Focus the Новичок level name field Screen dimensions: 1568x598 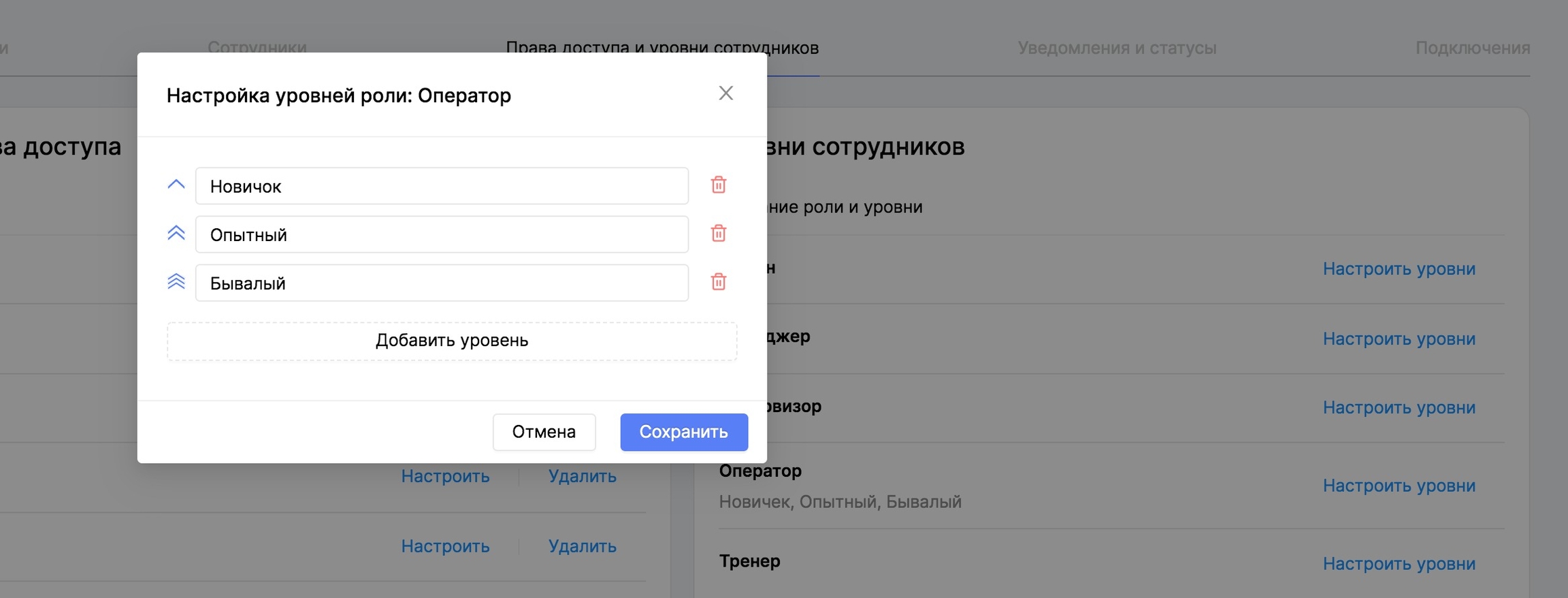click(442, 186)
